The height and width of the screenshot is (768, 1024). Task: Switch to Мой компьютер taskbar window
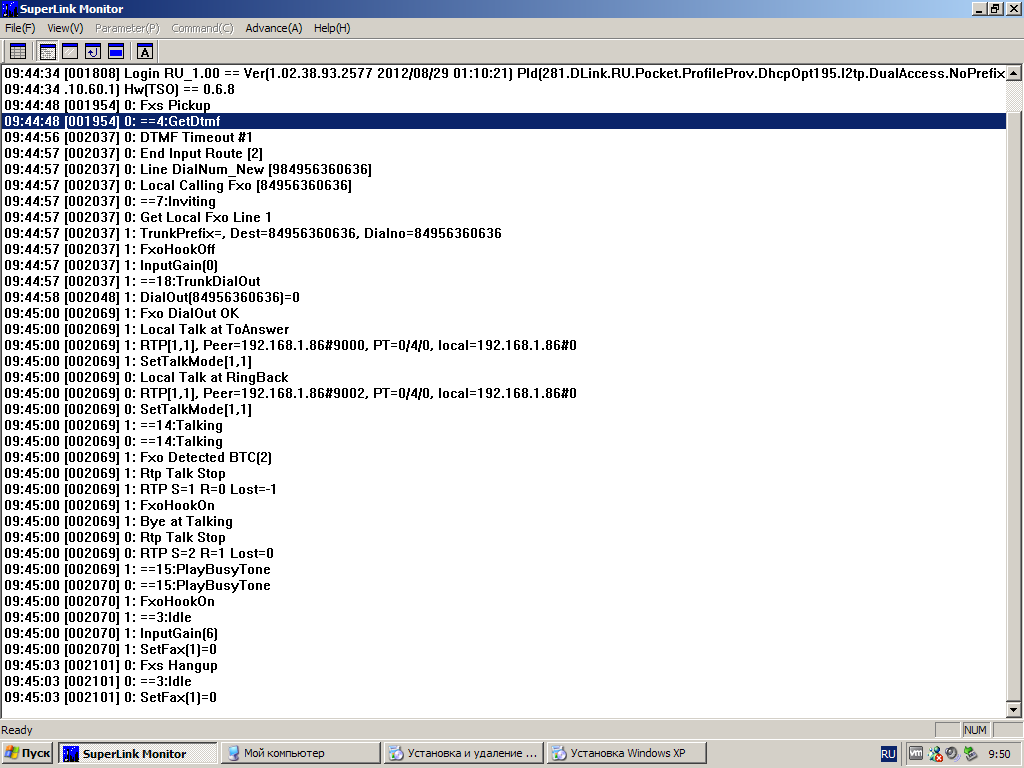click(300, 753)
